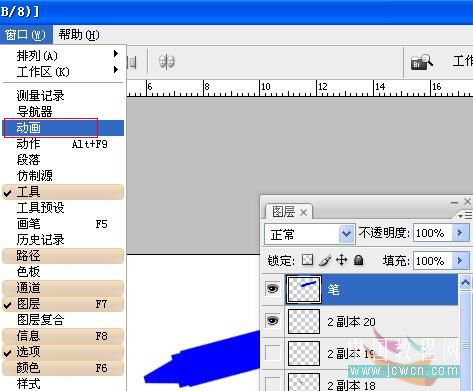The width and height of the screenshot is (473, 391).
Task: Select Paragraph (段落) menu item
Action: click(x=63, y=160)
